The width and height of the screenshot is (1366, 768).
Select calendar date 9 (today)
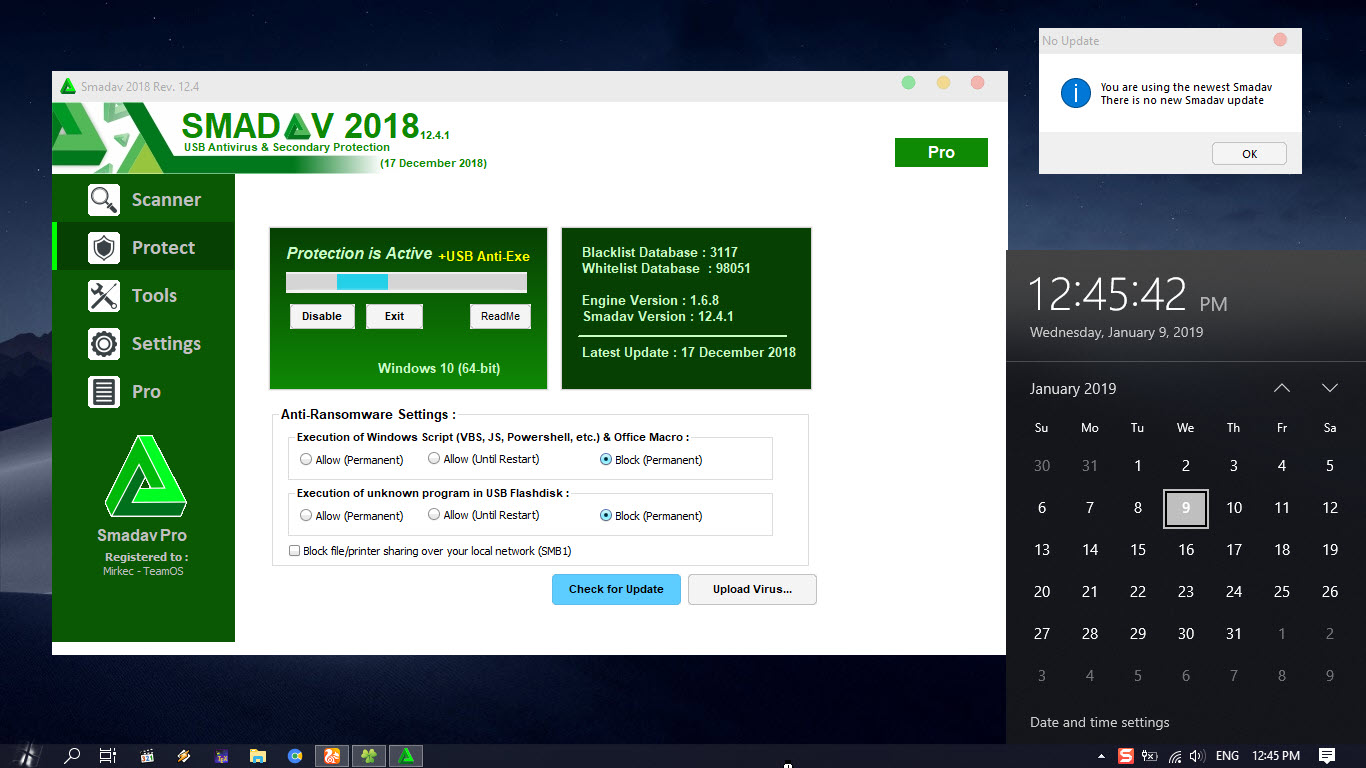coord(1186,508)
